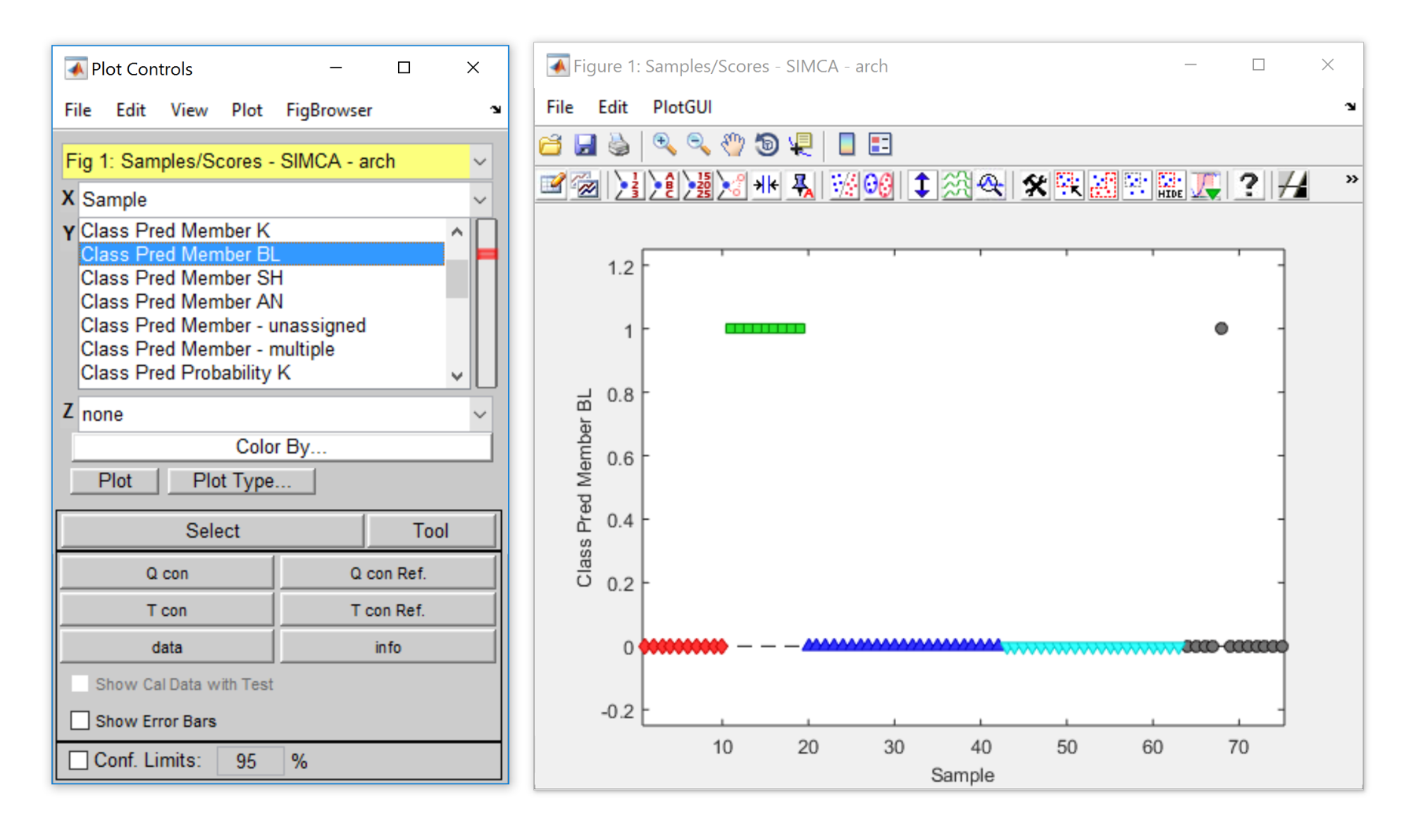1416x840 pixels.
Task: Insert legend using toolbar icon
Action: [879, 145]
